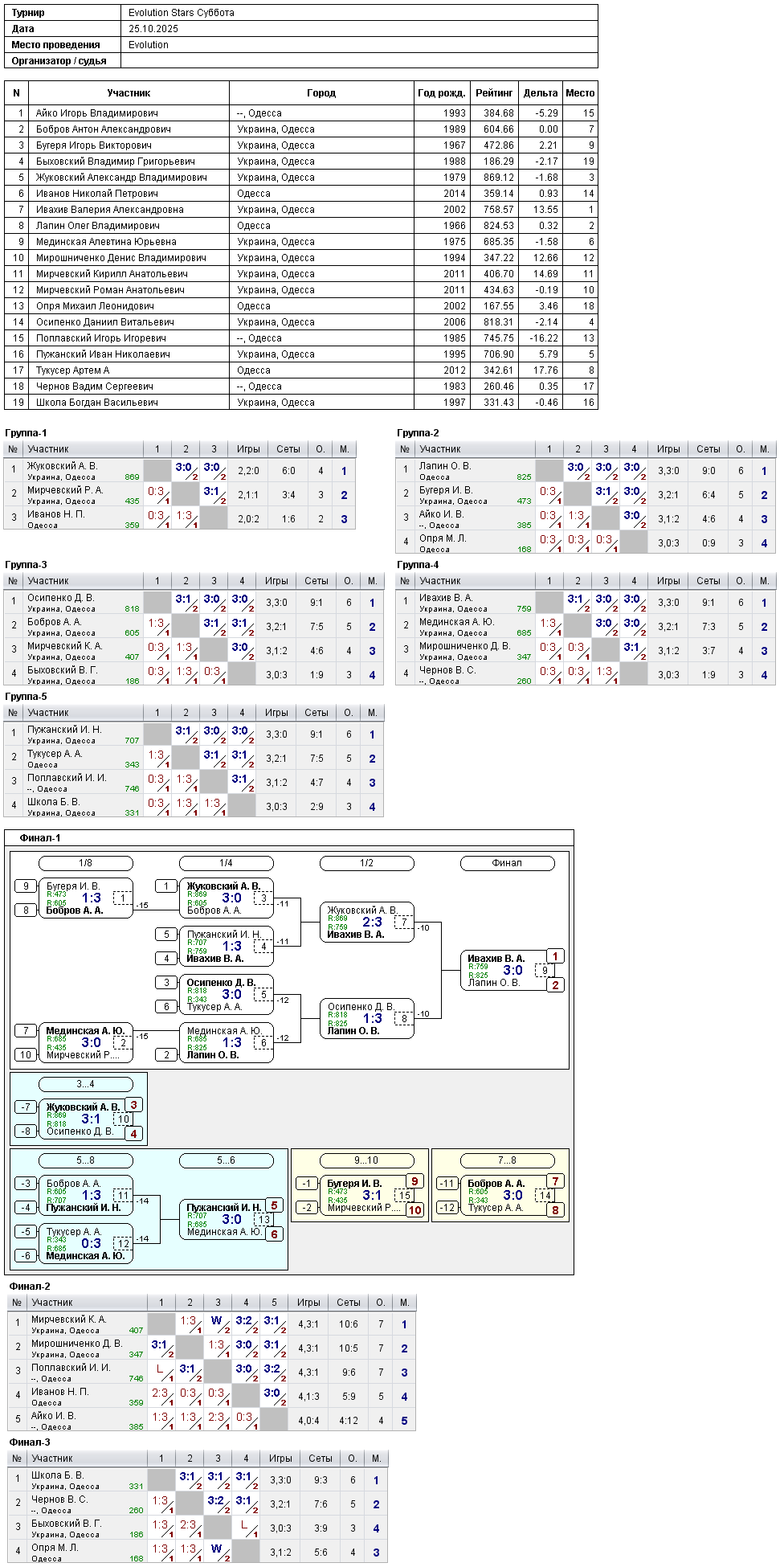Click "Чернов В. С." in Группа-4 table
The height and width of the screenshot is (1567, 784).
[447, 670]
